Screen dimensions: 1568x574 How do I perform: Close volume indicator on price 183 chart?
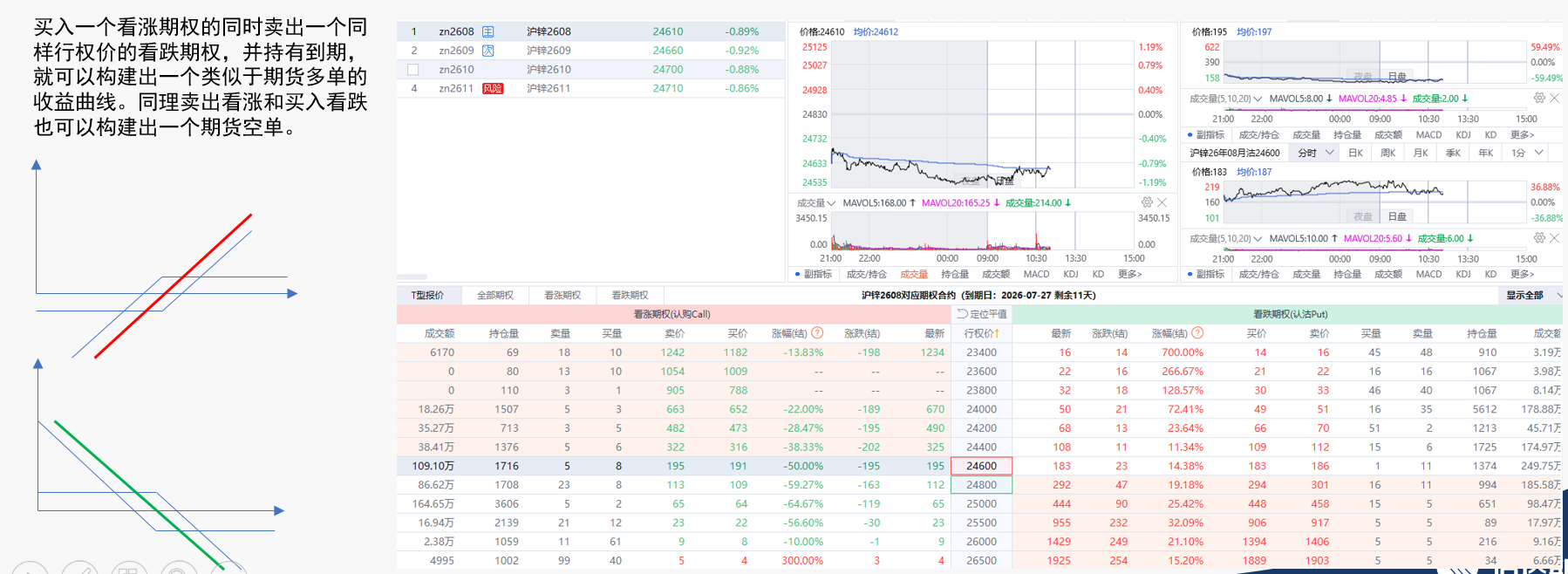pyautogui.click(x=1554, y=238)
